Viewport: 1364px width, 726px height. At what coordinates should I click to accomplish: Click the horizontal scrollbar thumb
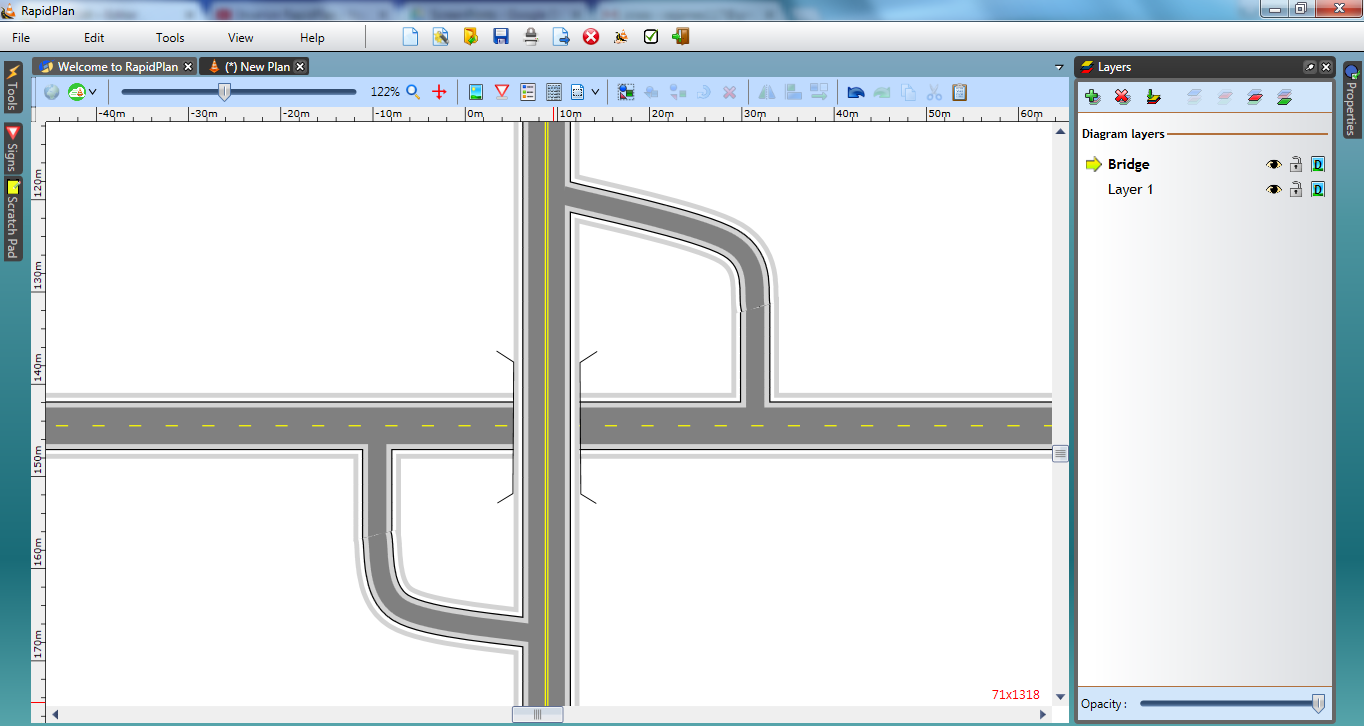pos(537,714)
